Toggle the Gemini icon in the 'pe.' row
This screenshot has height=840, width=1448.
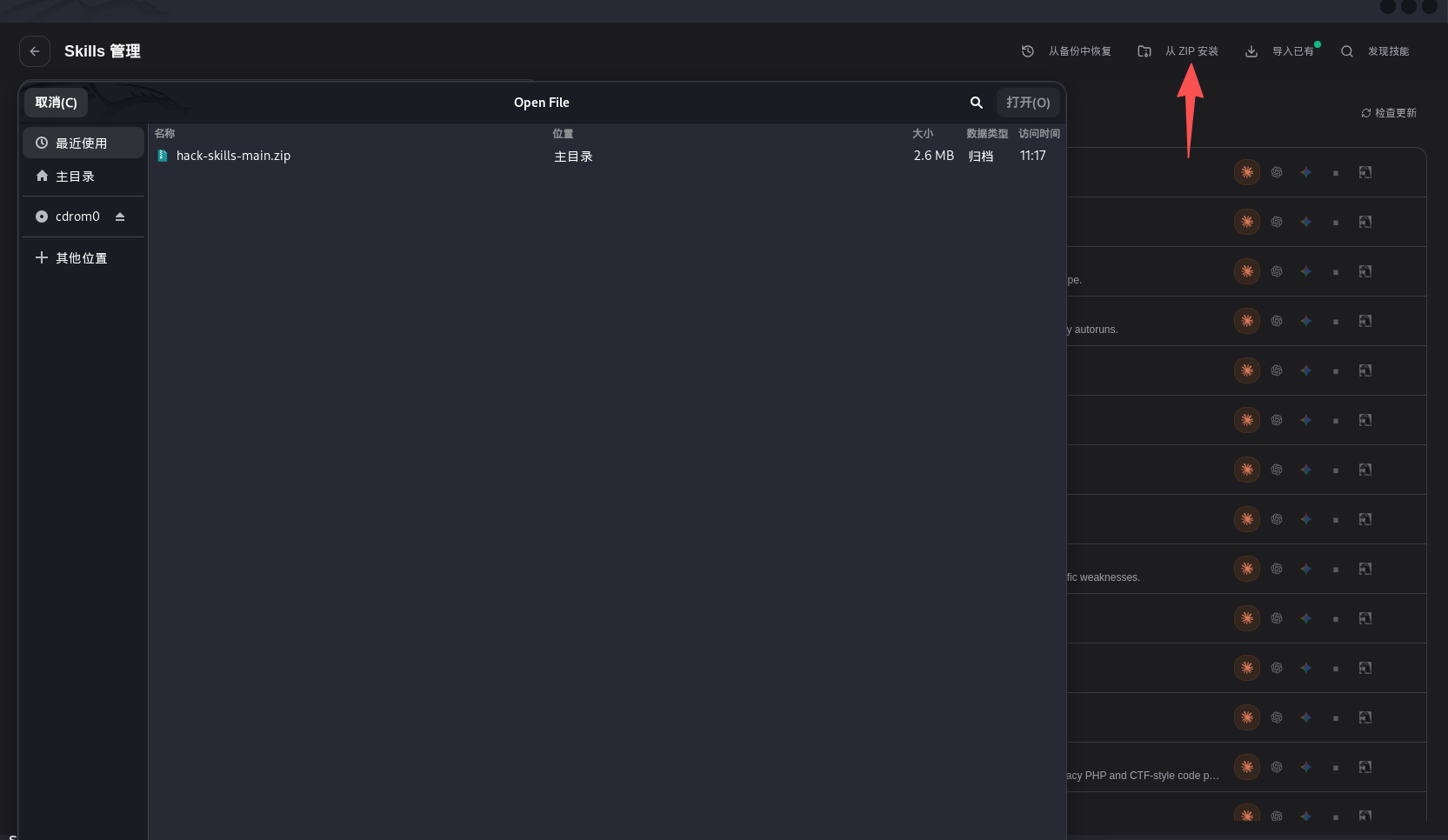coord(1306,271)
